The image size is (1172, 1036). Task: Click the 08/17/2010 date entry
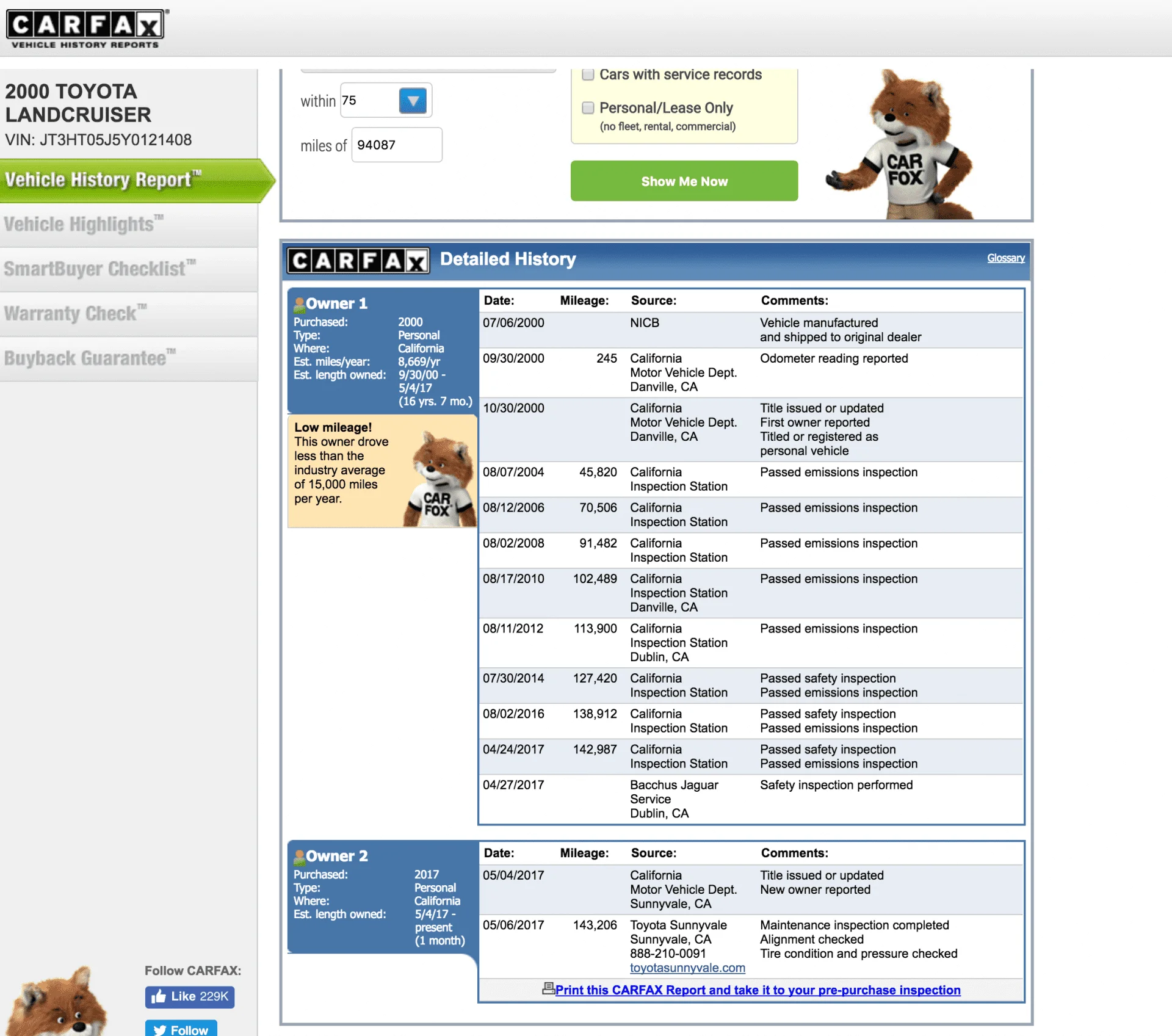click(x=513, y=579)
